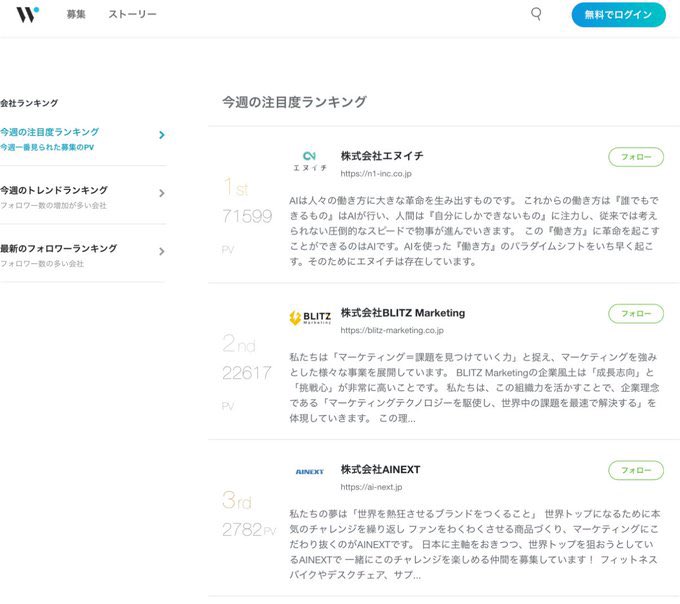Image resolution: width=680 pixels, height=604 pixels.
Task: Click the 22617 PV count
Action: pos(247,372)
